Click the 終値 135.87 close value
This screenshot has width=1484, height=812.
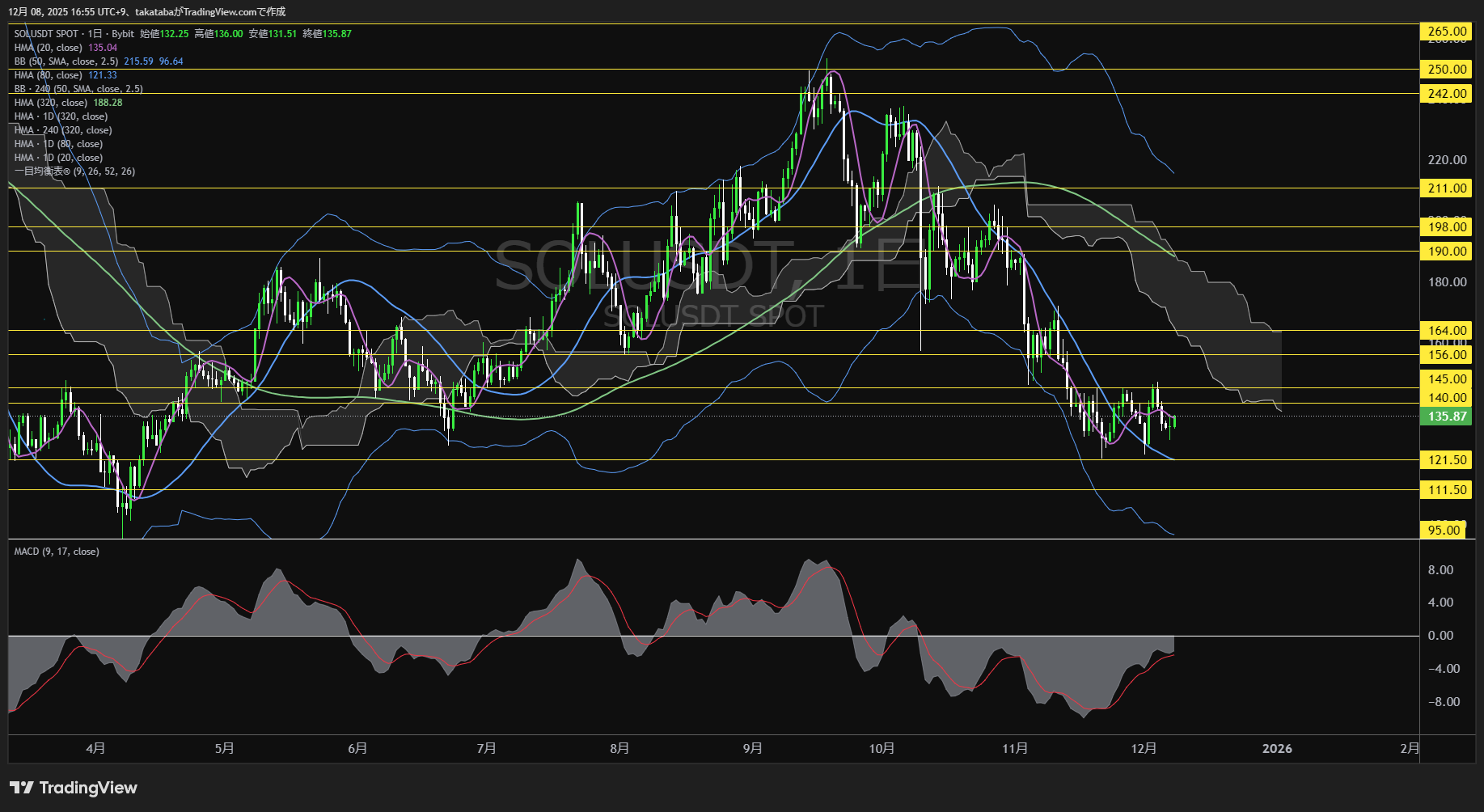[x=327, y=34]
